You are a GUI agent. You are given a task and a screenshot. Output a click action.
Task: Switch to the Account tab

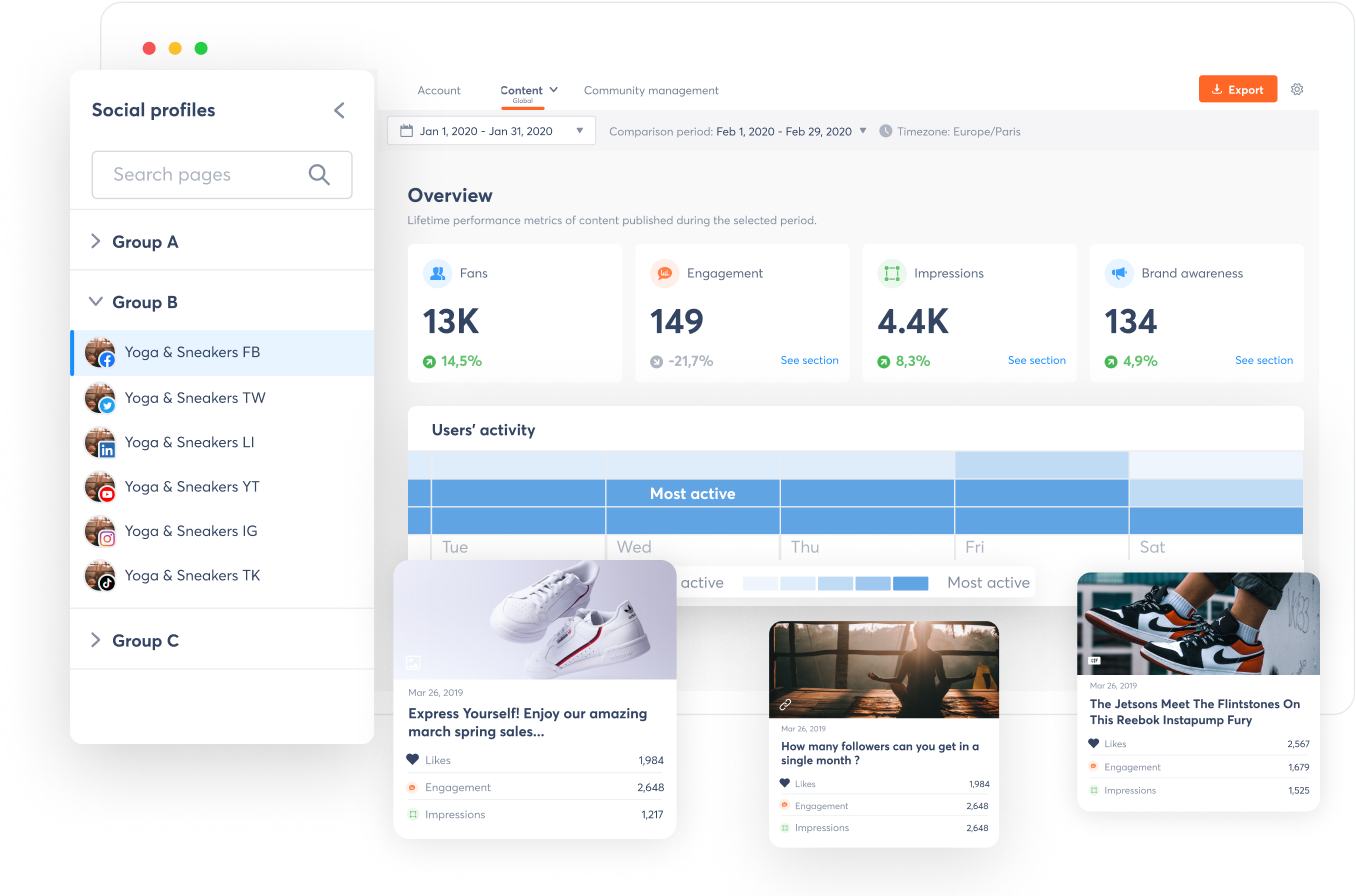pyautogui.click(x=439, y=90)
